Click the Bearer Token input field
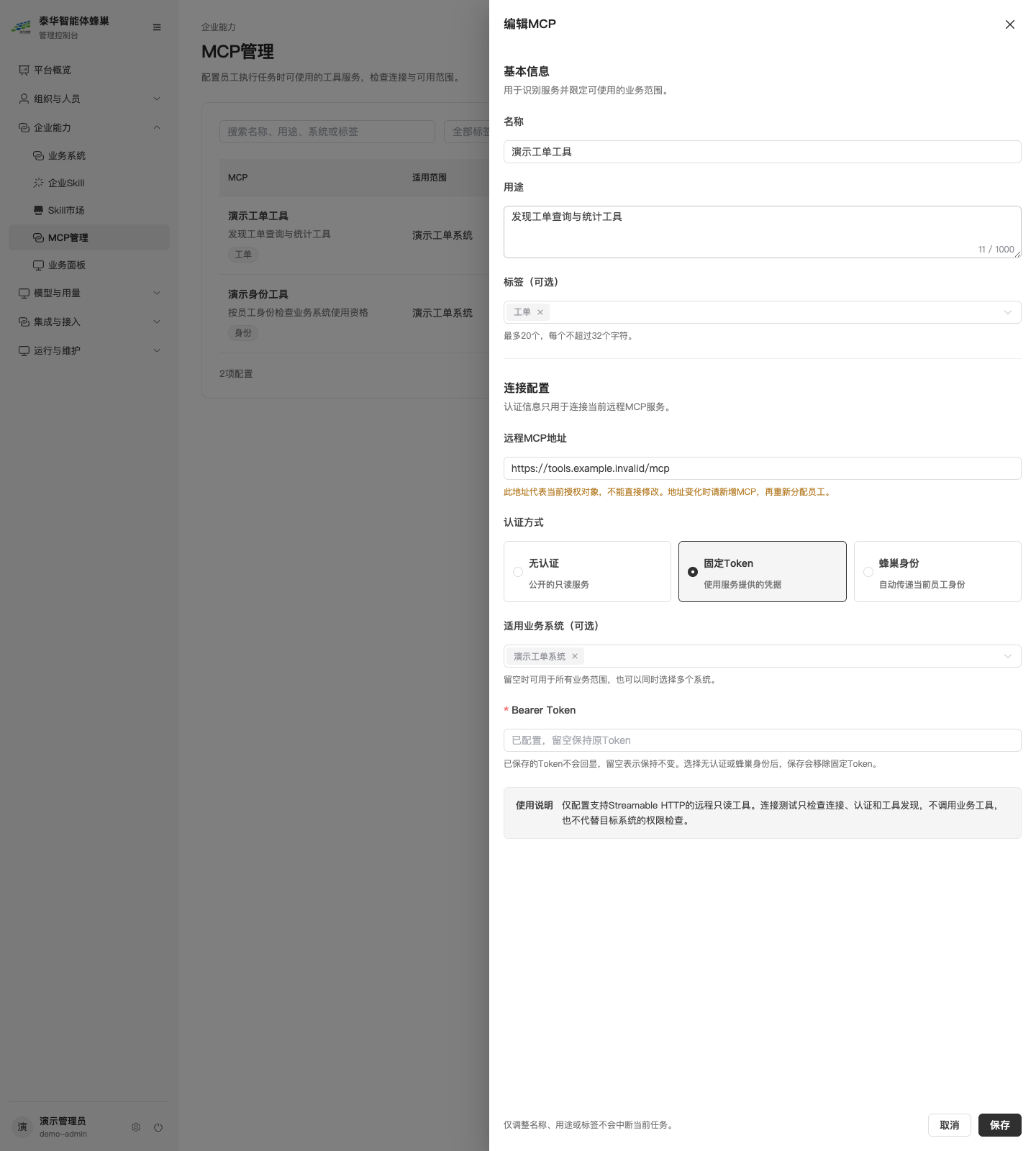This screenshot has width=1036, height=1151. [763, 740]
